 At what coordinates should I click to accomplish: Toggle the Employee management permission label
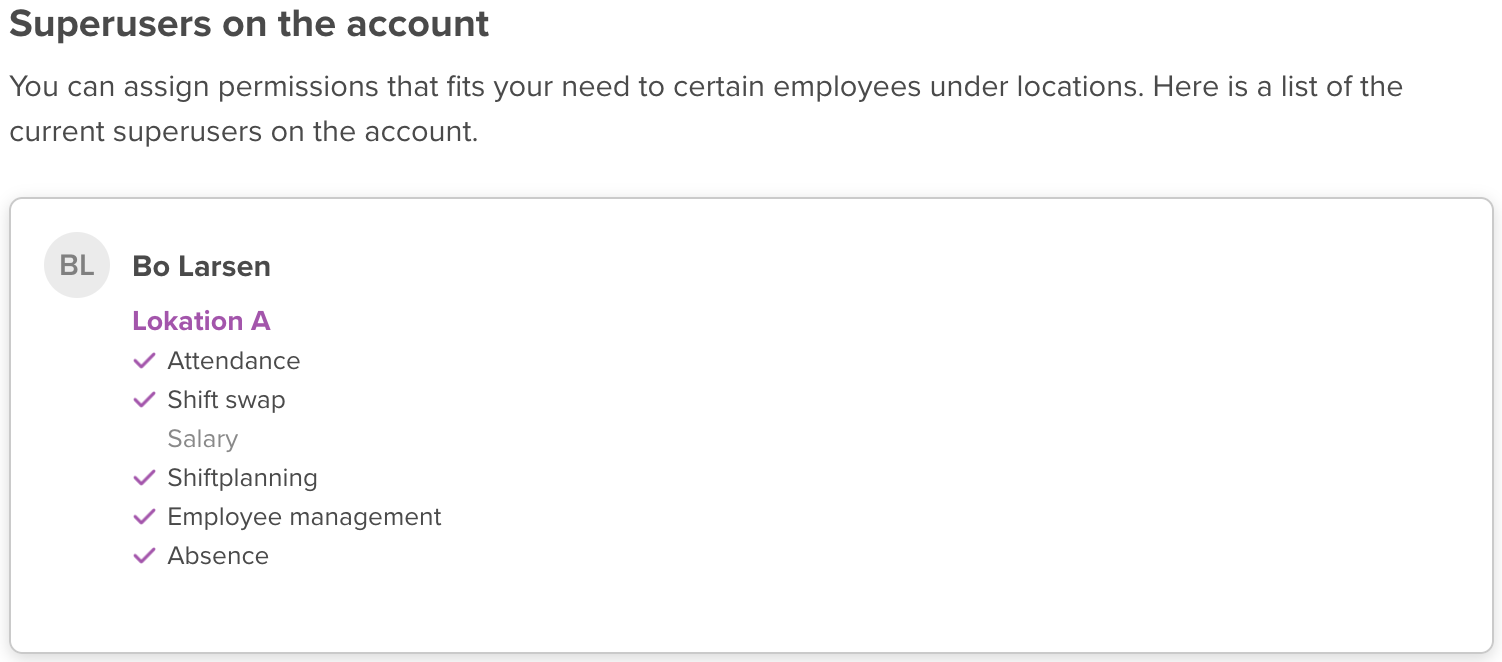coord(305,516)
